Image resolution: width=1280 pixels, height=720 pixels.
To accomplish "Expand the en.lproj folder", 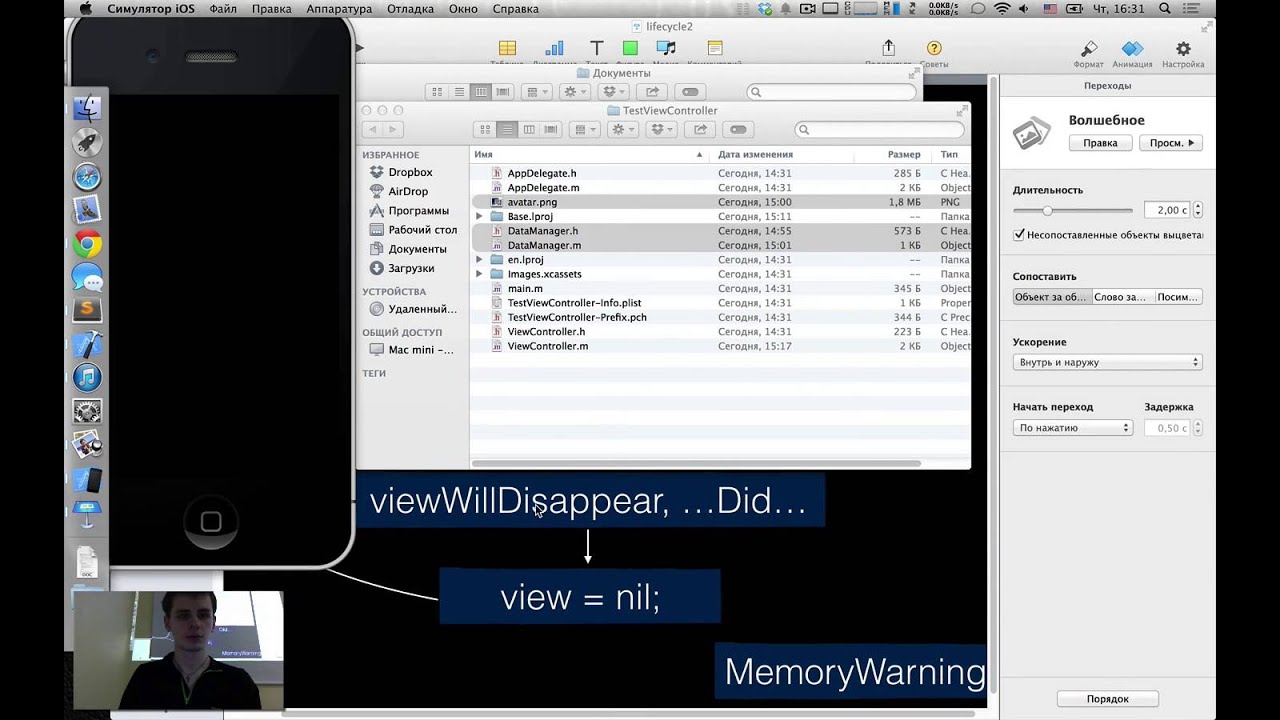I will coord(479,259).
